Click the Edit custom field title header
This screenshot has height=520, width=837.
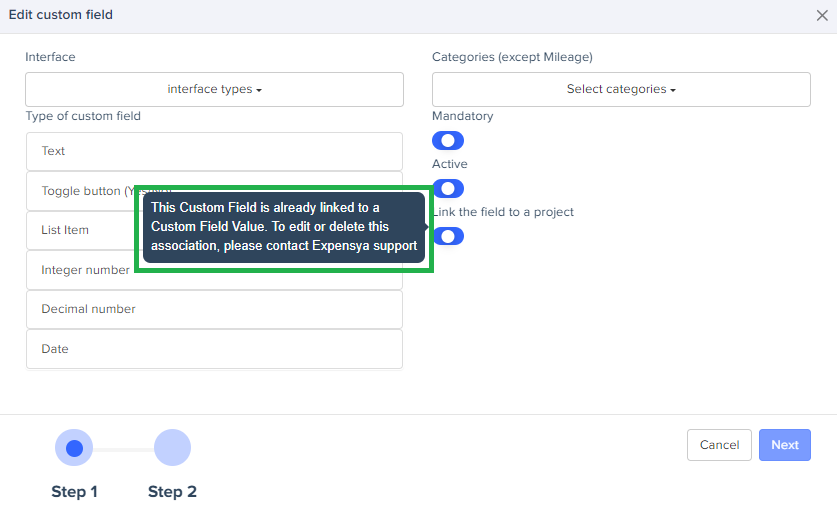pos(61,15)
